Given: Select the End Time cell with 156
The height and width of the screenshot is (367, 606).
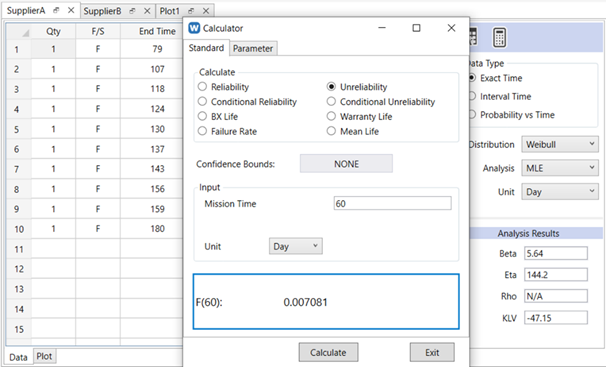Looking at the screenshot, I should (x=152, y=189).
